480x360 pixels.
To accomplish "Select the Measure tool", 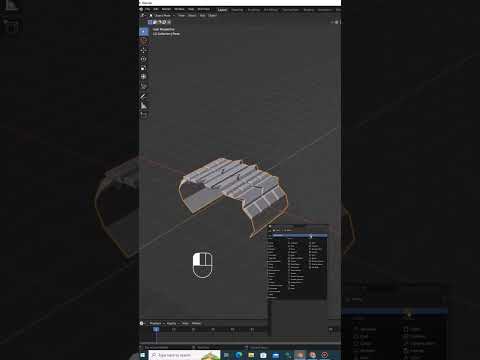I will 144,106.
